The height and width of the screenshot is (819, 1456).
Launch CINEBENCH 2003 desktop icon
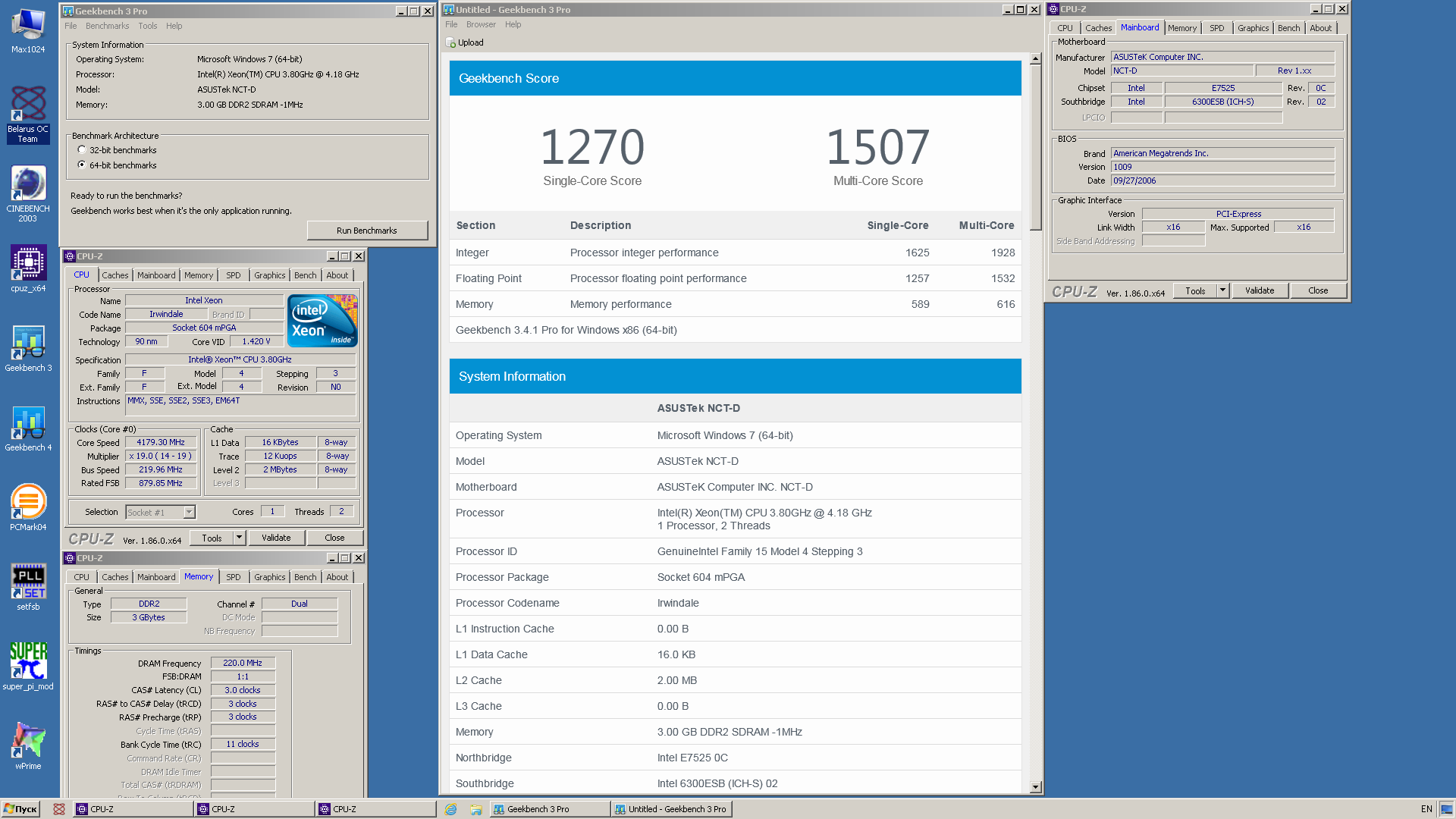coord(28,194)
